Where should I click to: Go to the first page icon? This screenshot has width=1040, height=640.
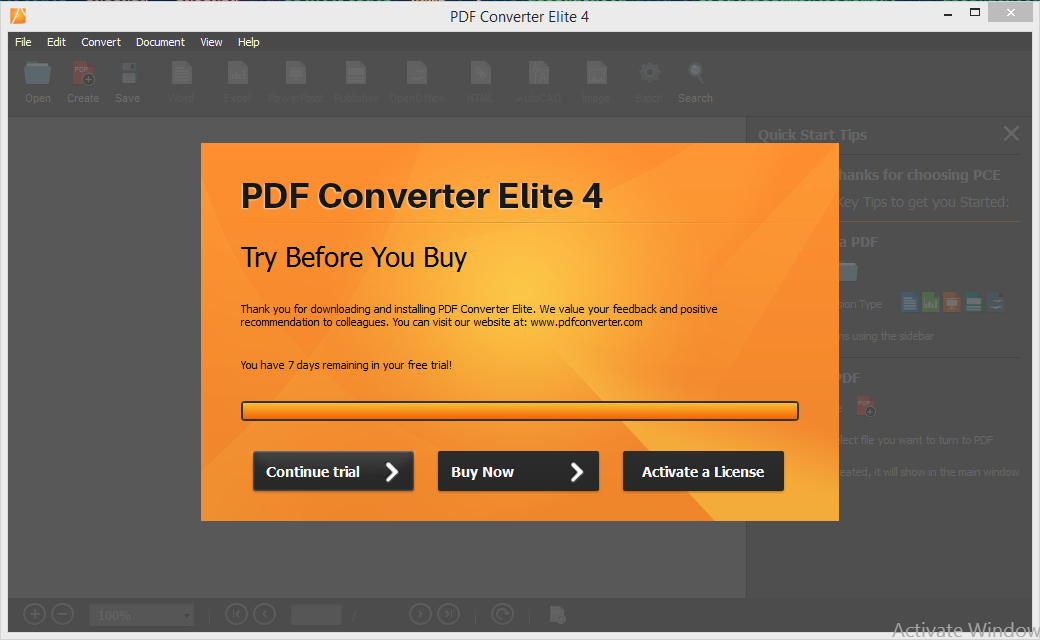pos(236,614)
